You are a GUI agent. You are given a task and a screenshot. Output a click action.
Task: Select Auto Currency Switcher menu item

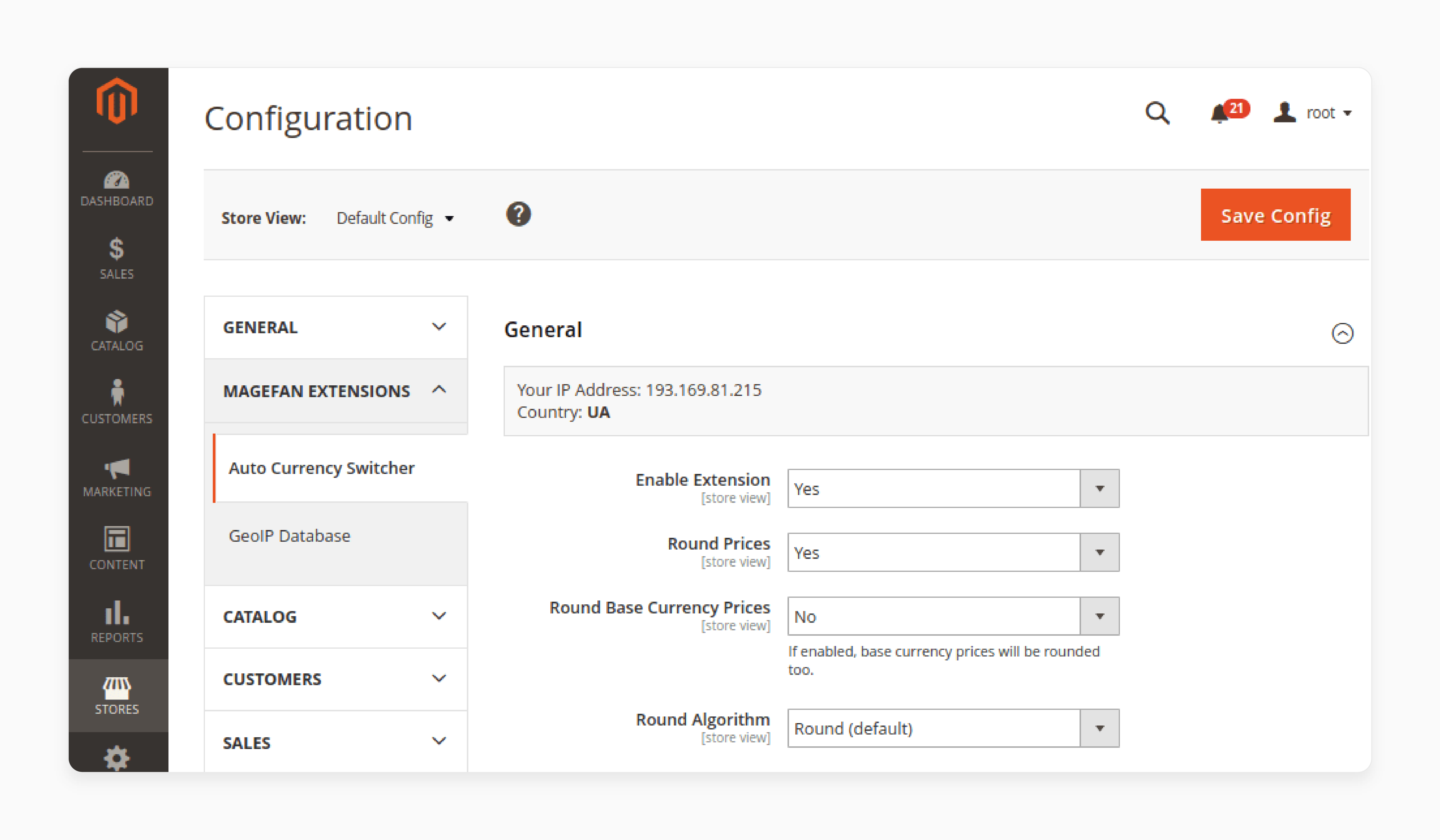pos(340,468)
